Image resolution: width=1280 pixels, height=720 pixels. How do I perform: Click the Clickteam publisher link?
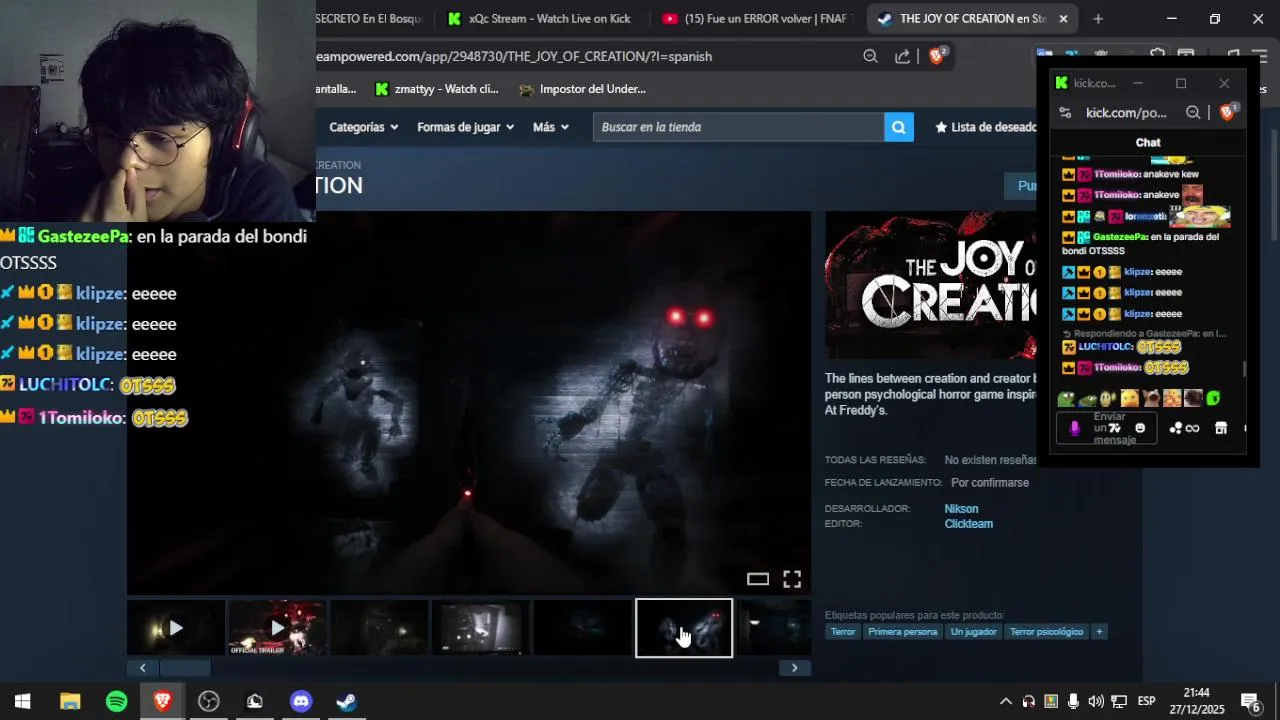[x=968, y=524]
